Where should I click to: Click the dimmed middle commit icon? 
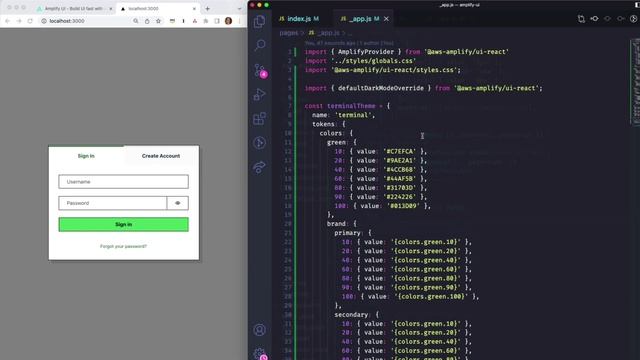pos(607,19)
